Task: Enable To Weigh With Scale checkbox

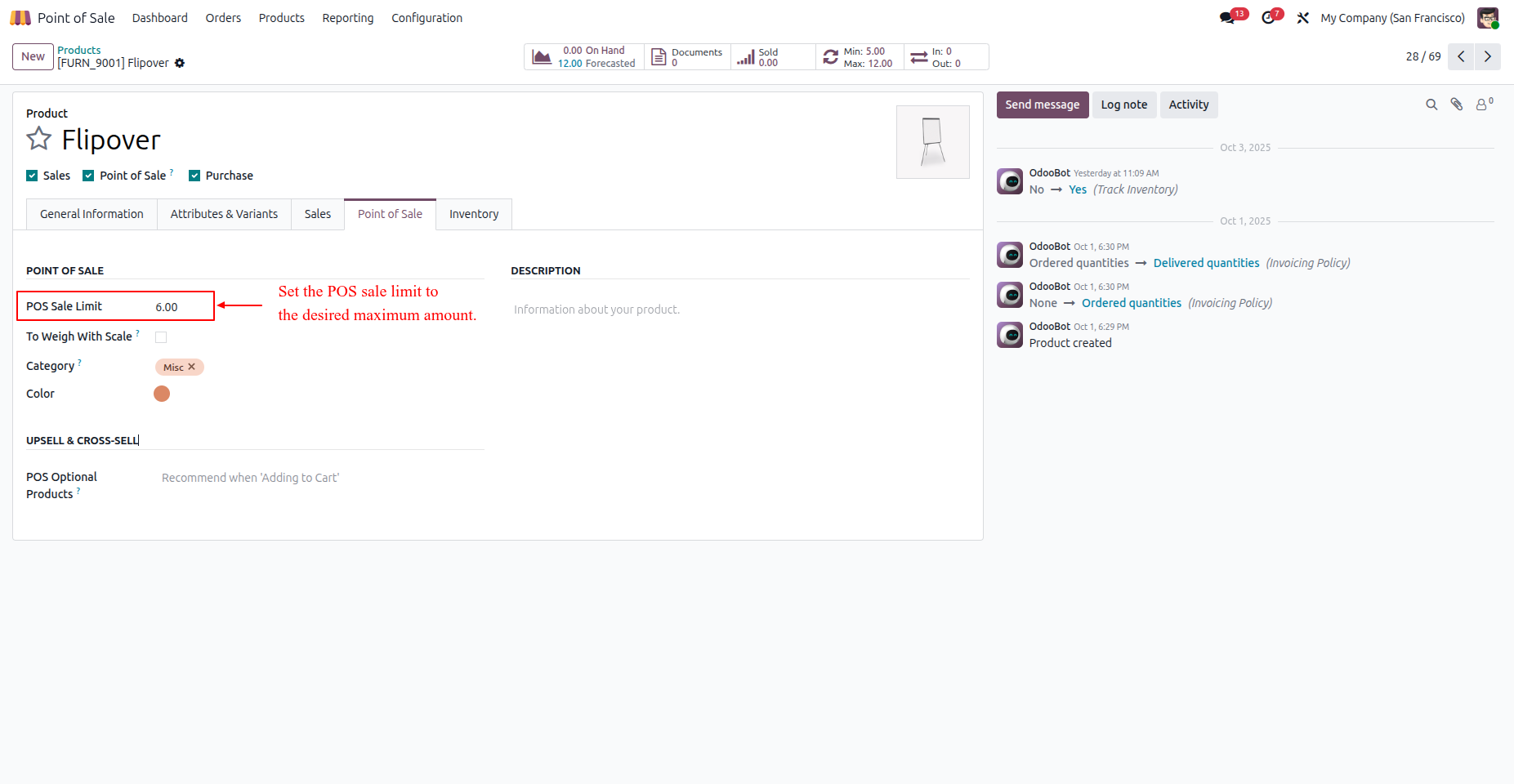Action: pos(161,337)
